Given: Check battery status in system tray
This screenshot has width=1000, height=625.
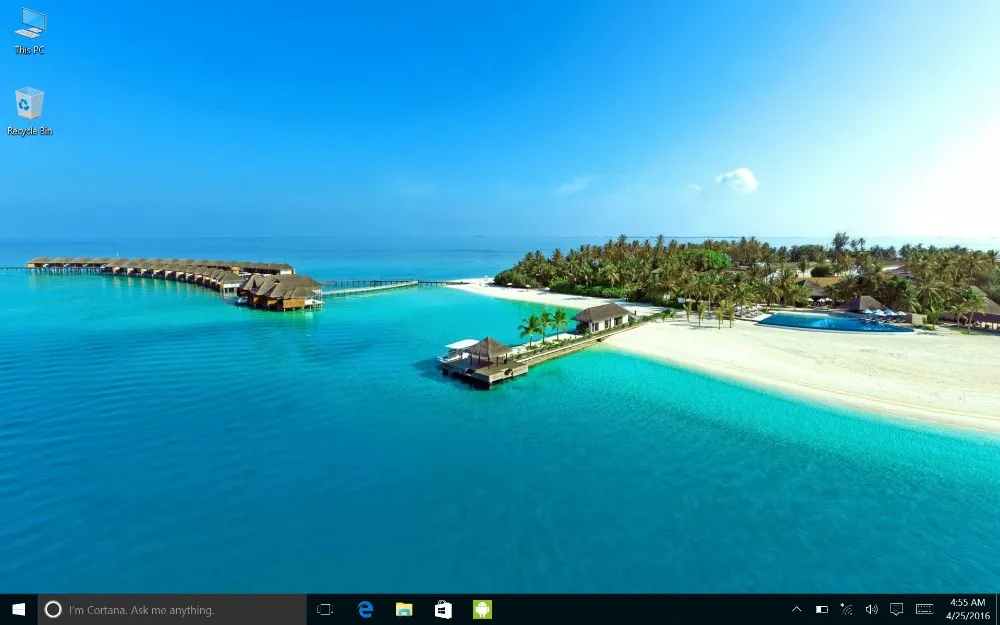Looking at the screenshot, I should pyautogui.click(x=822, y=610).
